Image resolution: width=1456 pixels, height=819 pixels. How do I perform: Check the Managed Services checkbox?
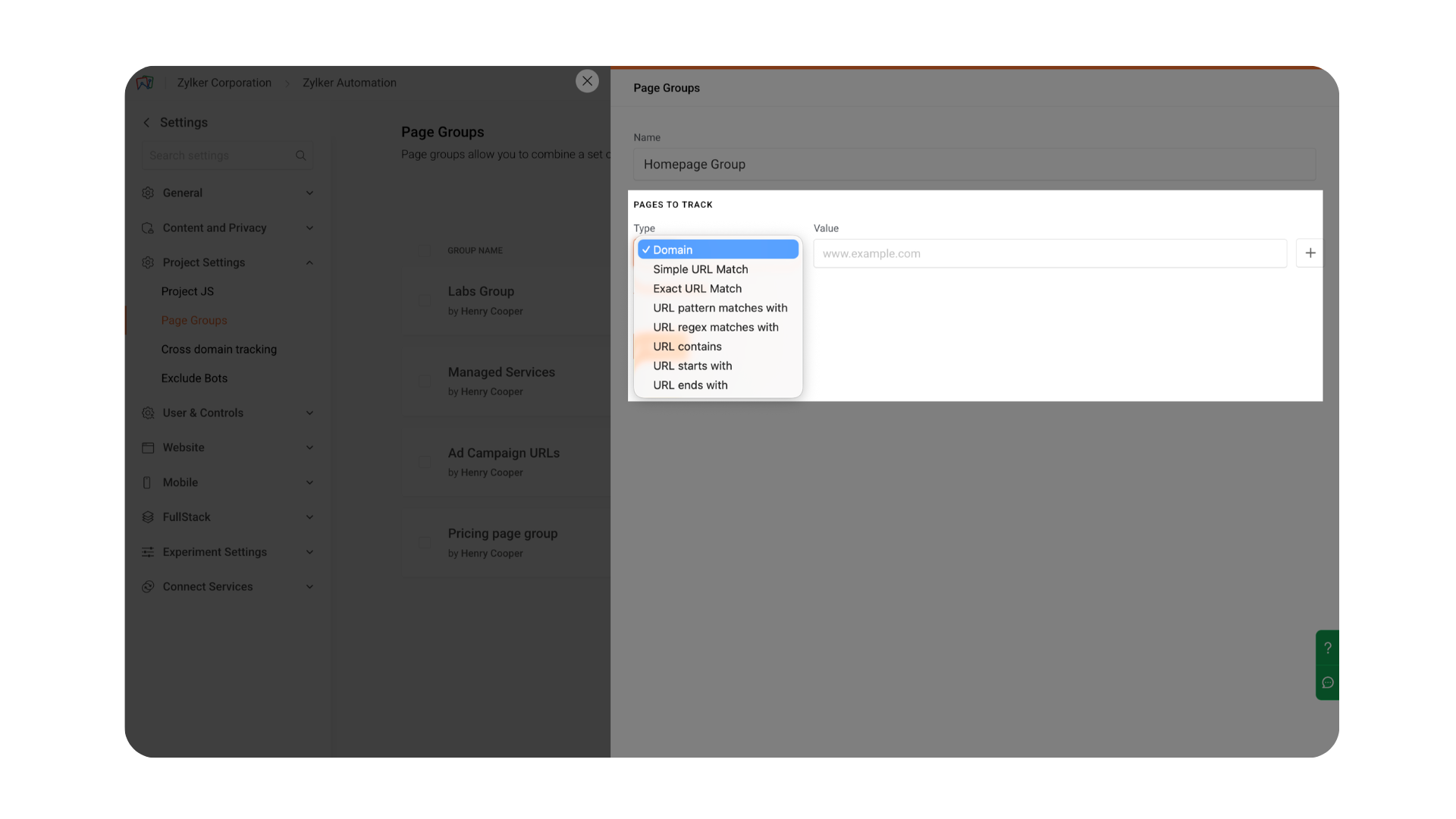(x=425, y=381)
